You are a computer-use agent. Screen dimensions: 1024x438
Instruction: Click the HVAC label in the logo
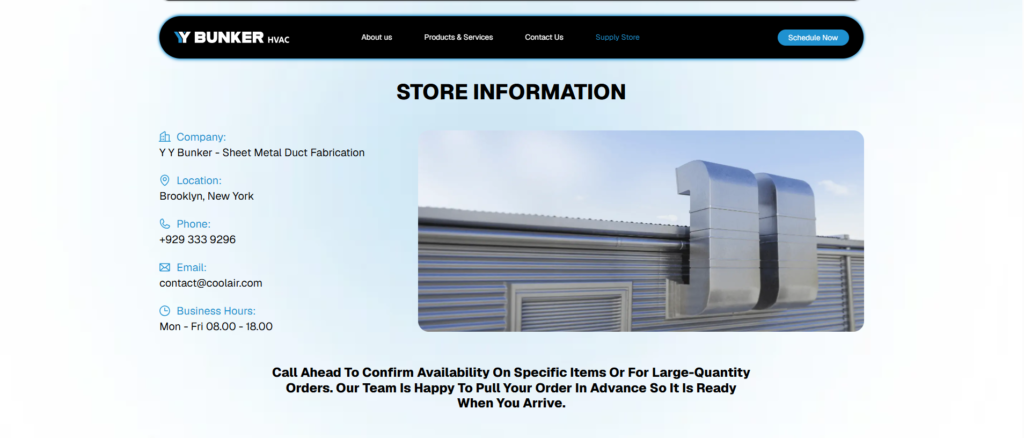[x=278, y=40]
